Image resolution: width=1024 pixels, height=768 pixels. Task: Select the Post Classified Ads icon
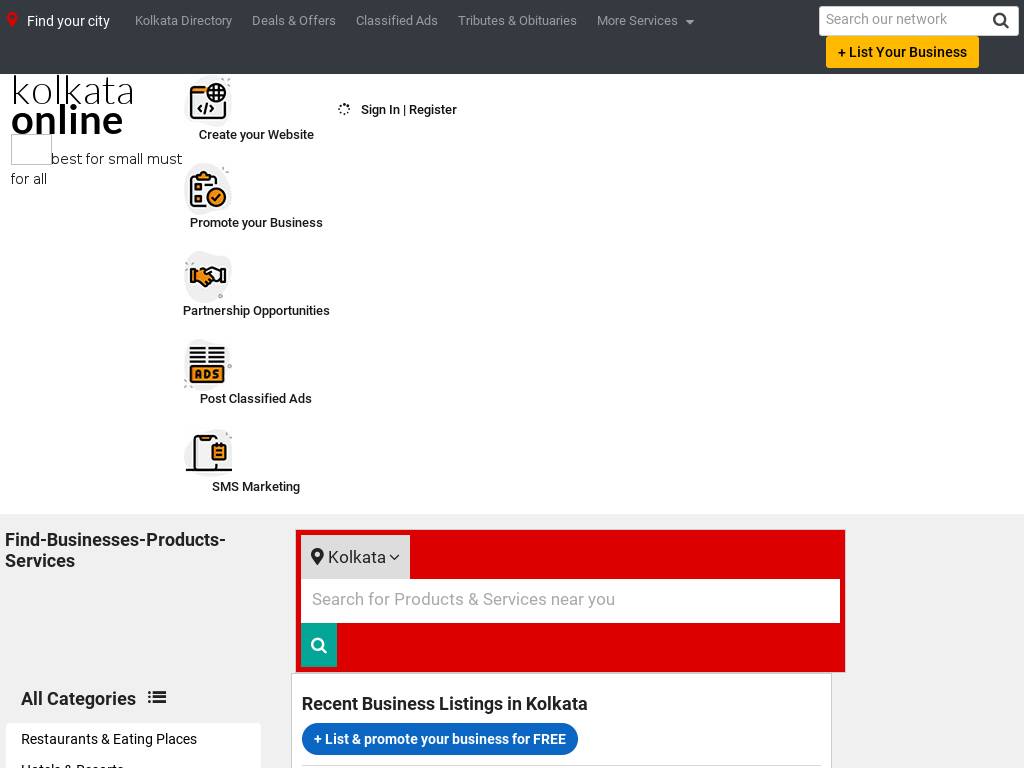(208, 364)
